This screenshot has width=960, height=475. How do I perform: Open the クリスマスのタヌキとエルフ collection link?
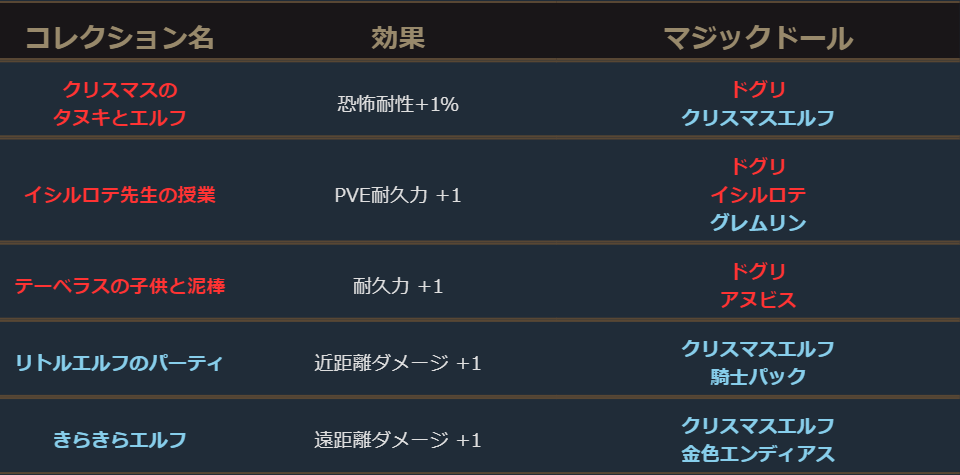pyautogui.click(x=119, y=104)
